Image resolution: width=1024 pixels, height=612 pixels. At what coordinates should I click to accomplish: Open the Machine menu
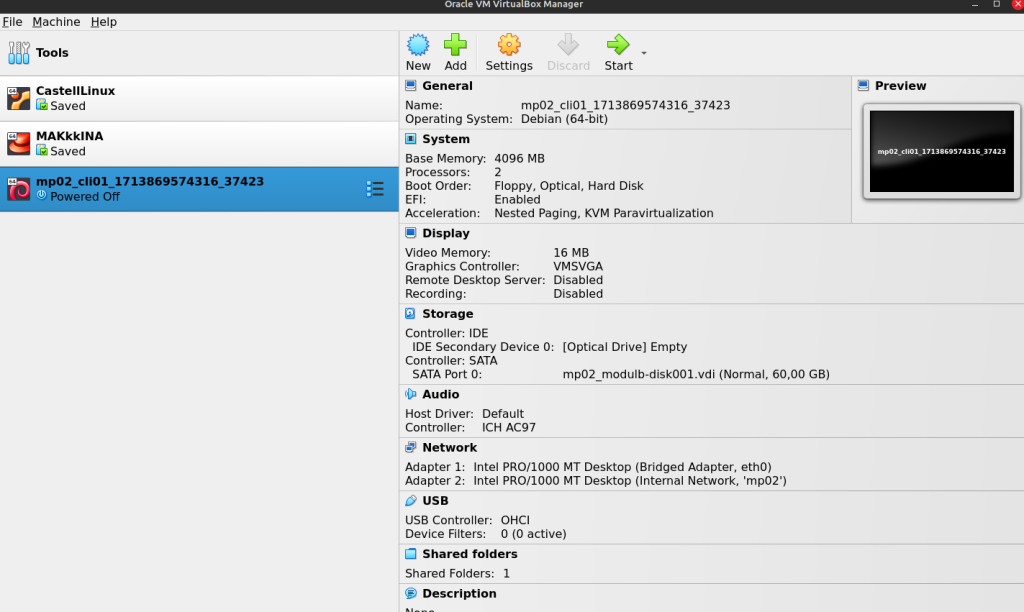[x=56, y=22]
